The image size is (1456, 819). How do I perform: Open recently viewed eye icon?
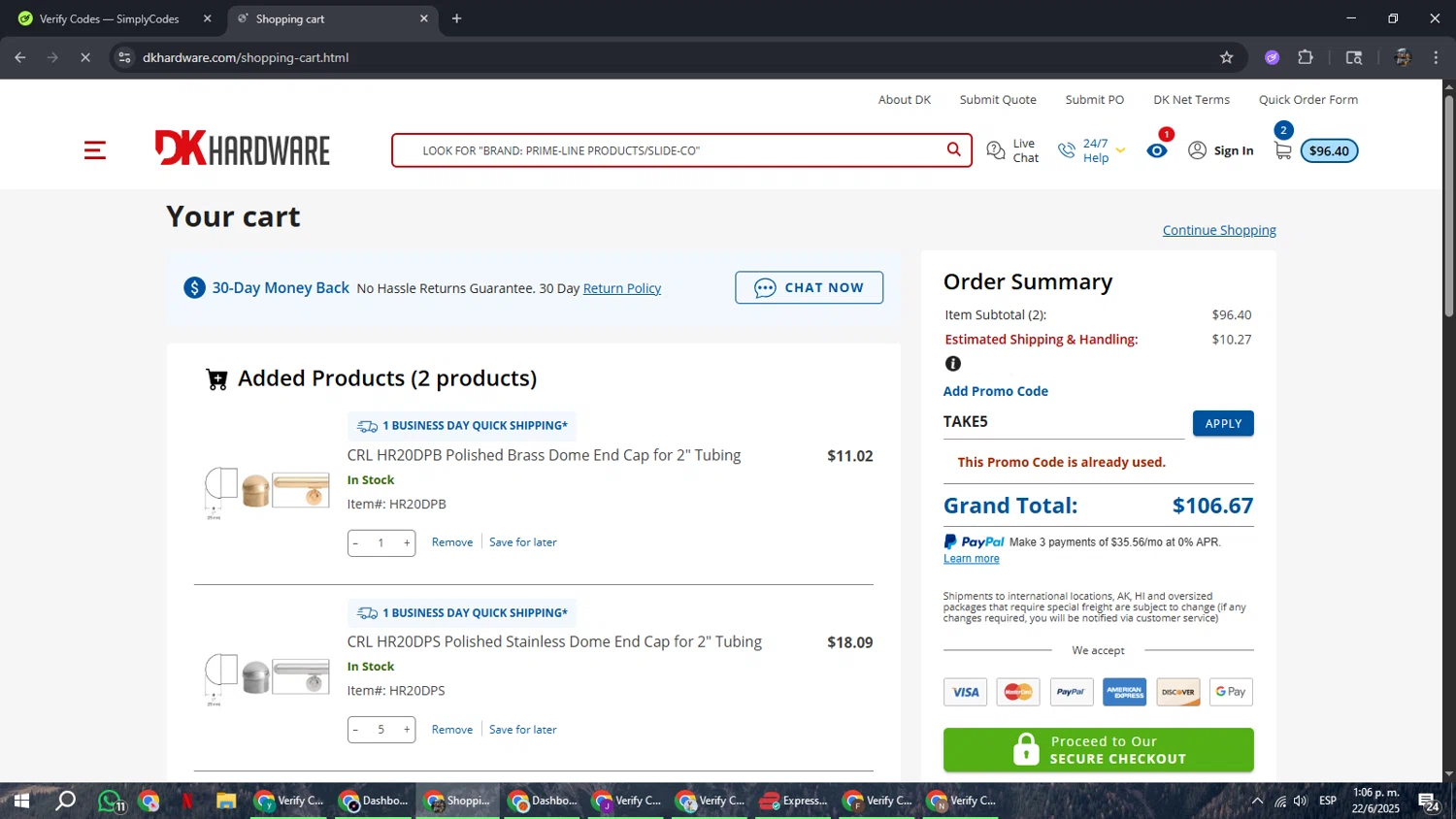(x=1157, y=150)
